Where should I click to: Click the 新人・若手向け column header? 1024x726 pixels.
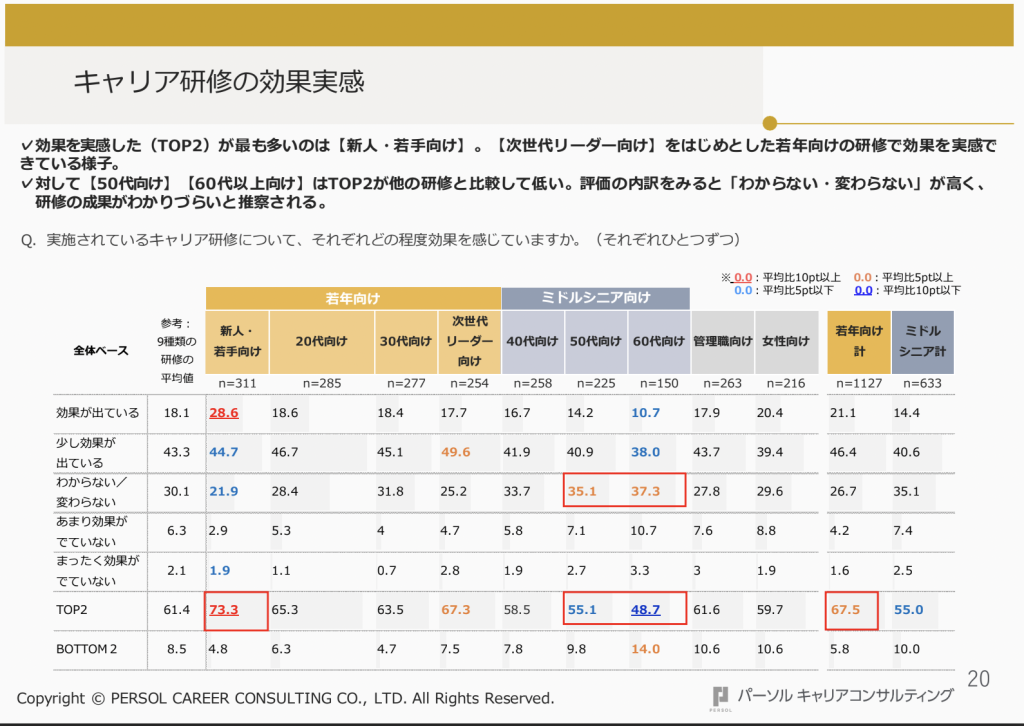[x=236, y=340]
